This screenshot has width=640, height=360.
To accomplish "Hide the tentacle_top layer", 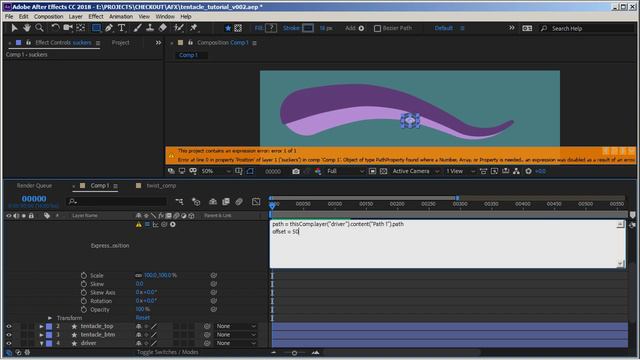I will click(x=9, y=327).
